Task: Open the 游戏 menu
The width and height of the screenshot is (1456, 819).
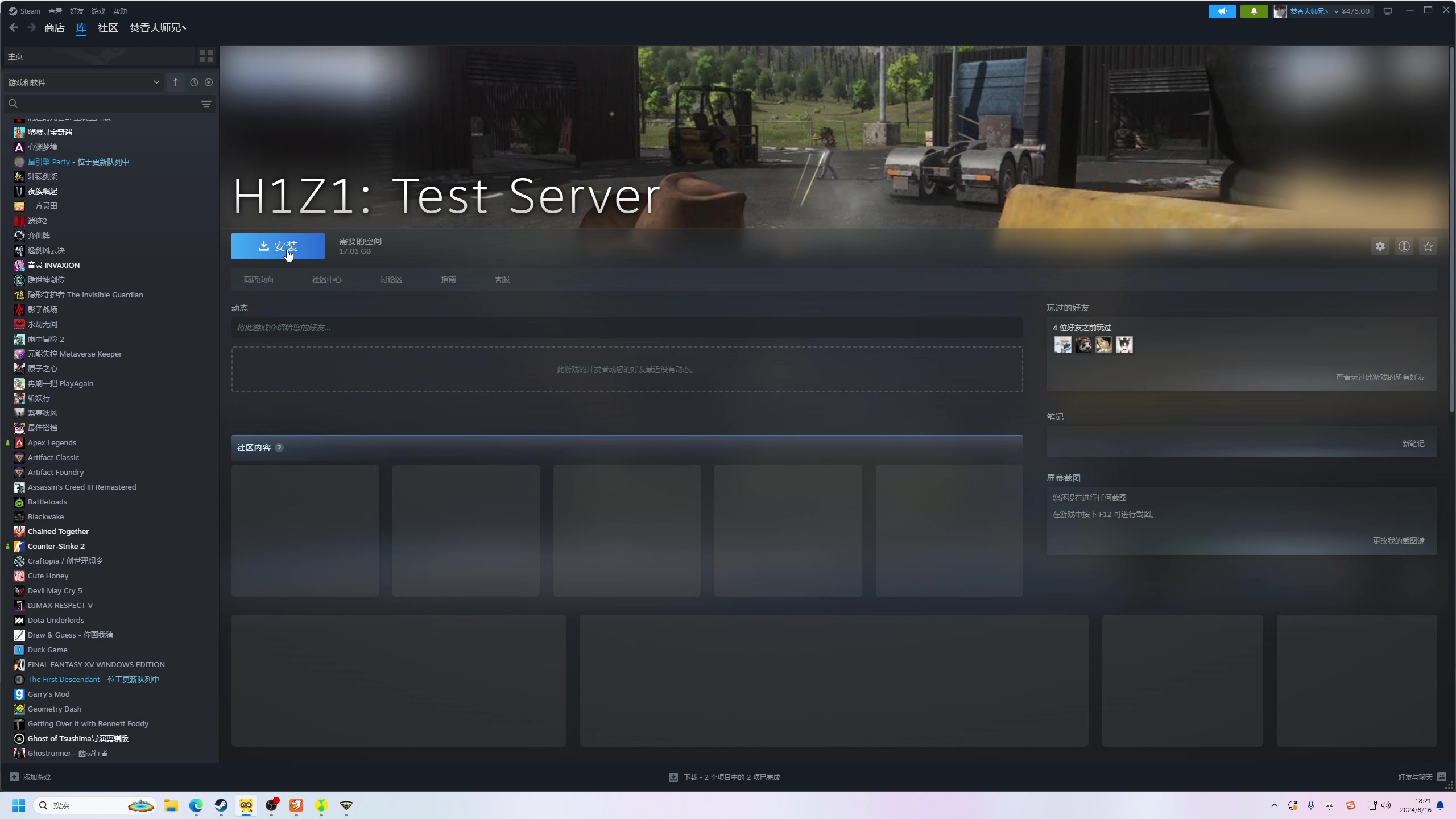Action: tap(98, 11)
